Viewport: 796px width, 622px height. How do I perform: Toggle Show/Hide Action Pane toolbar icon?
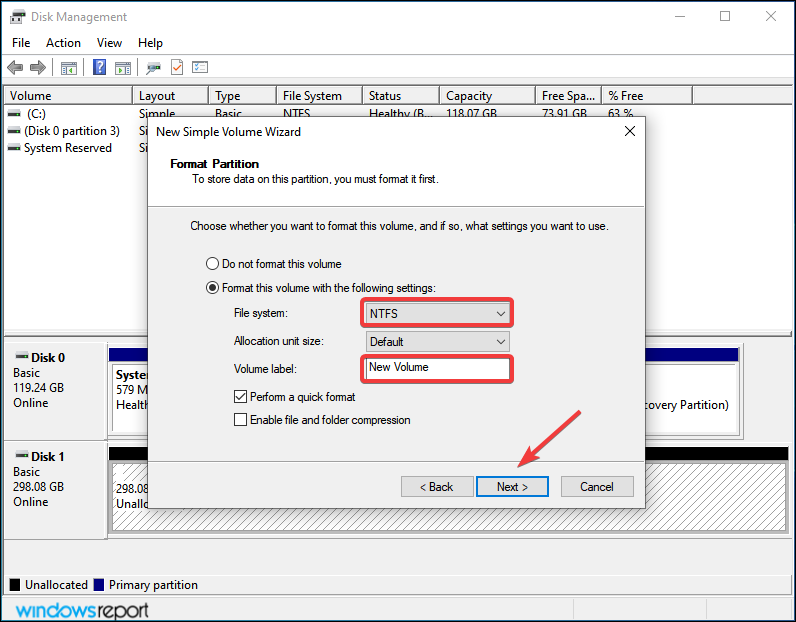click(123, 68)
